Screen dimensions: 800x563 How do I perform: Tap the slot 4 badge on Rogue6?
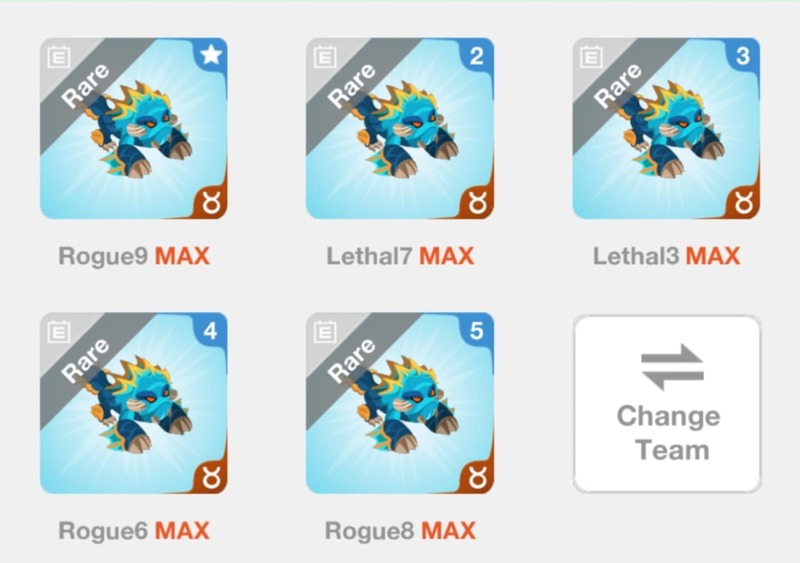(211, 331)
